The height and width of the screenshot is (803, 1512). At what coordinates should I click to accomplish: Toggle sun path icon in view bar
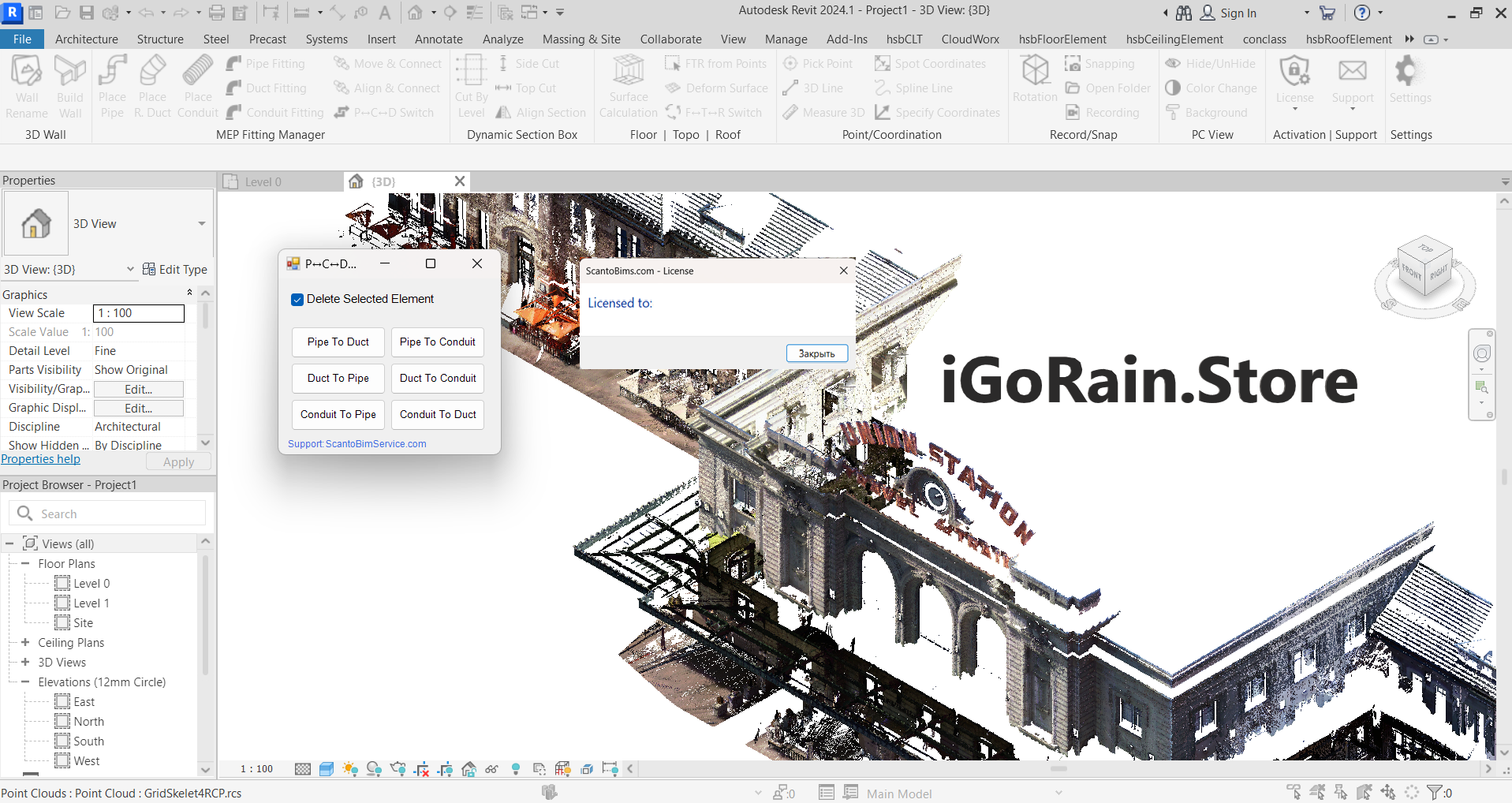pyautogui.click(x=350, y=769)
